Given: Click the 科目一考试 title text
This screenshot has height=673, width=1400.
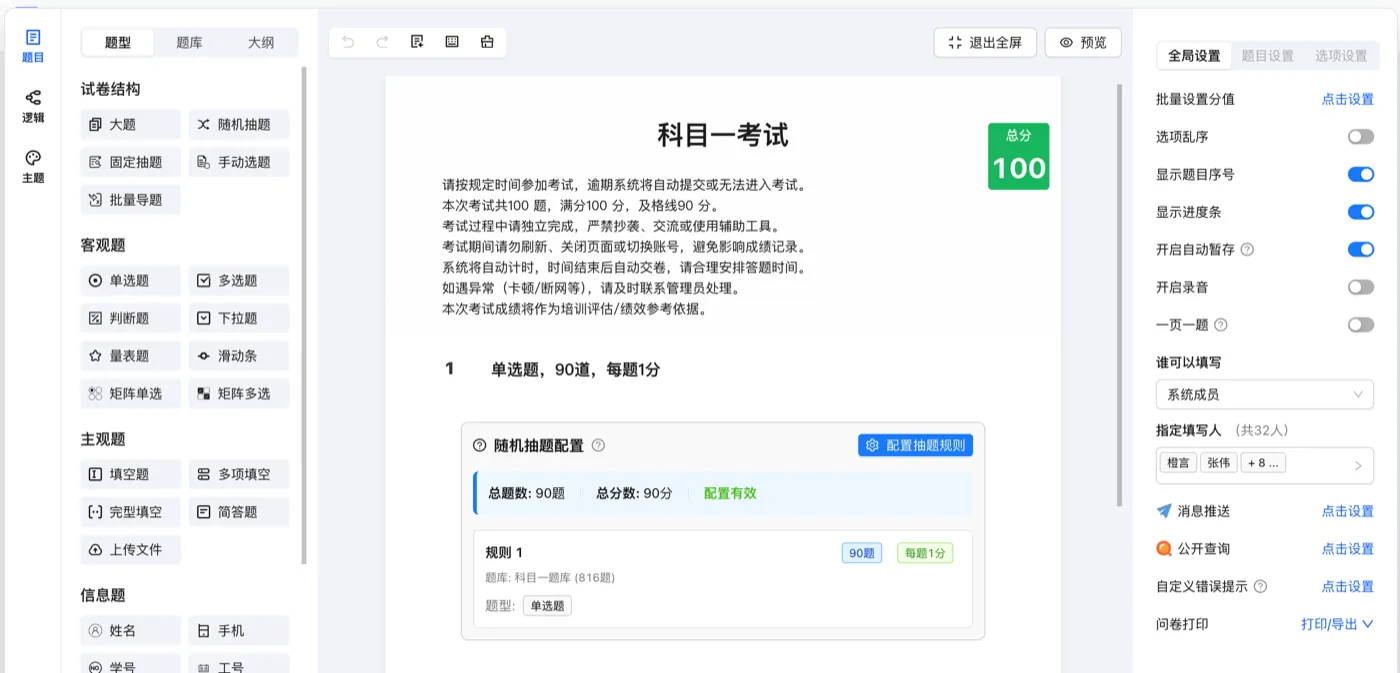Looking at the screenshot, I should (722, 135).
